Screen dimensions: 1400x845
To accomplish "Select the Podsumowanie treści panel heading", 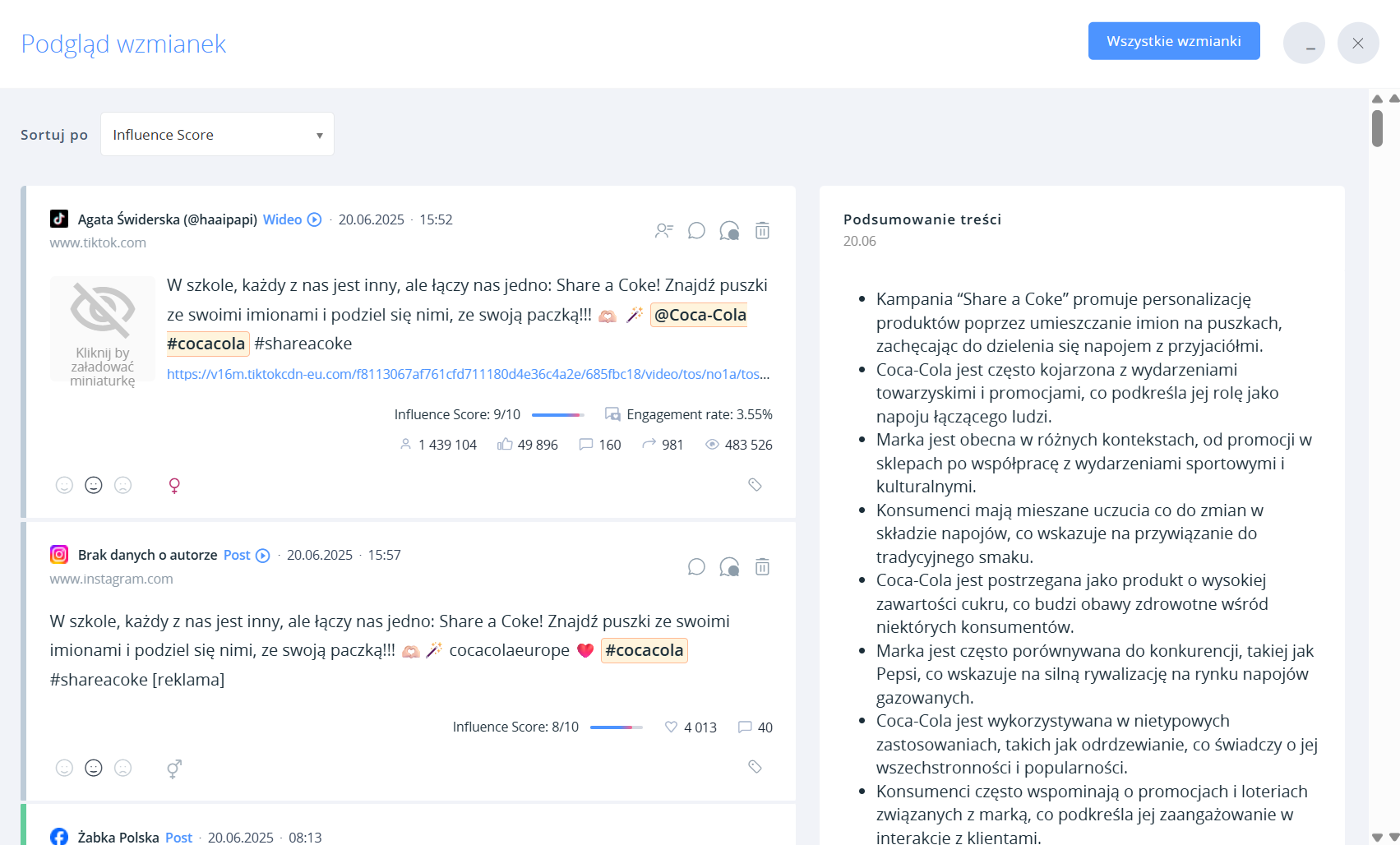I will (922, 219).
